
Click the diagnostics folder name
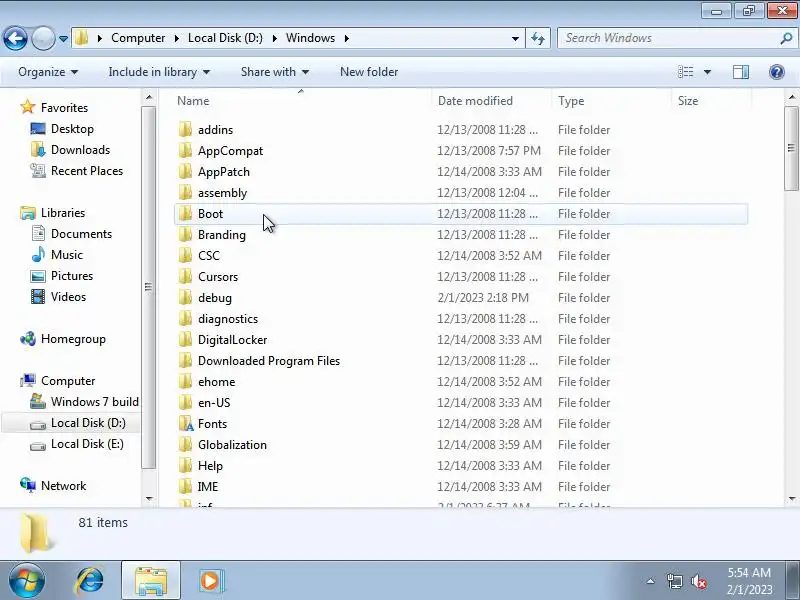pos(228,319)
